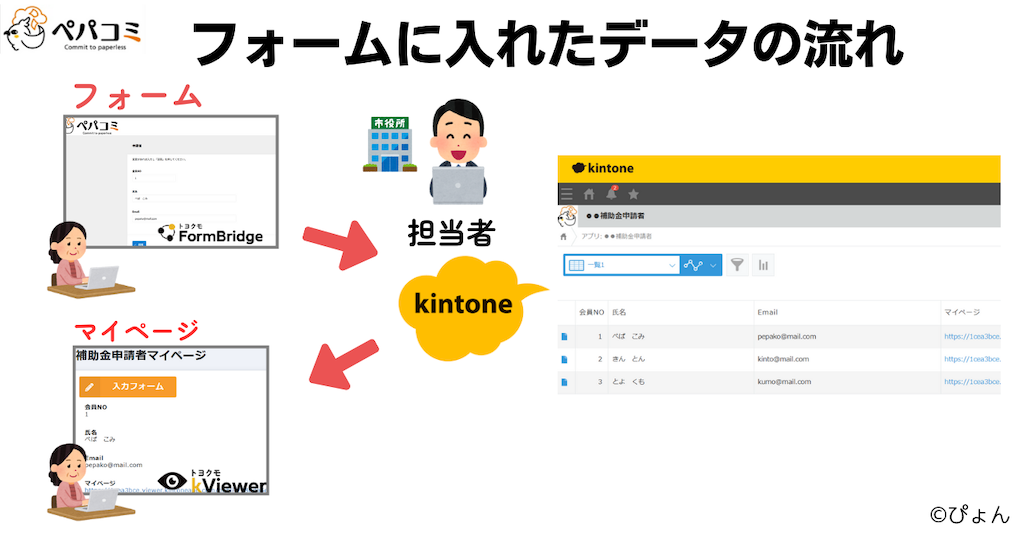Click the 担当者 staff illustration
Viewport: 1024px width, 536px height.
pyautogui.click(x=458, y=151)
